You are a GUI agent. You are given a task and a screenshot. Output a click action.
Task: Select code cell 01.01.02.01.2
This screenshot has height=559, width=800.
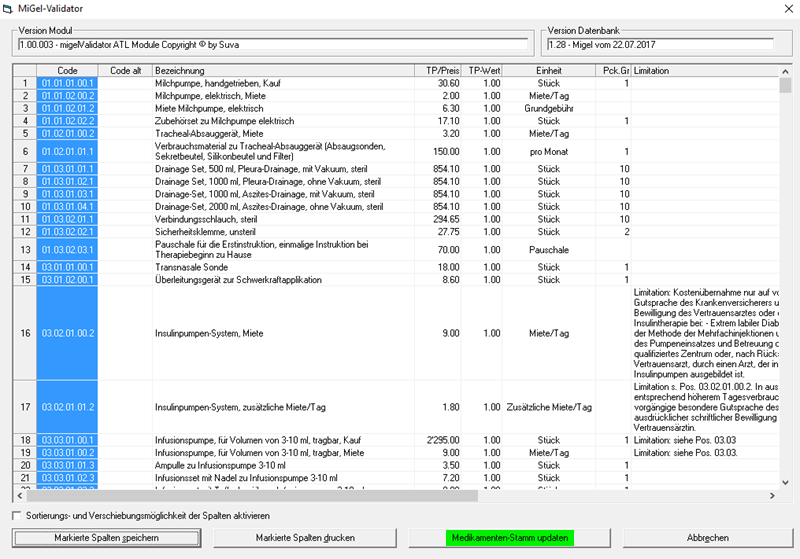tap(67, 108)
